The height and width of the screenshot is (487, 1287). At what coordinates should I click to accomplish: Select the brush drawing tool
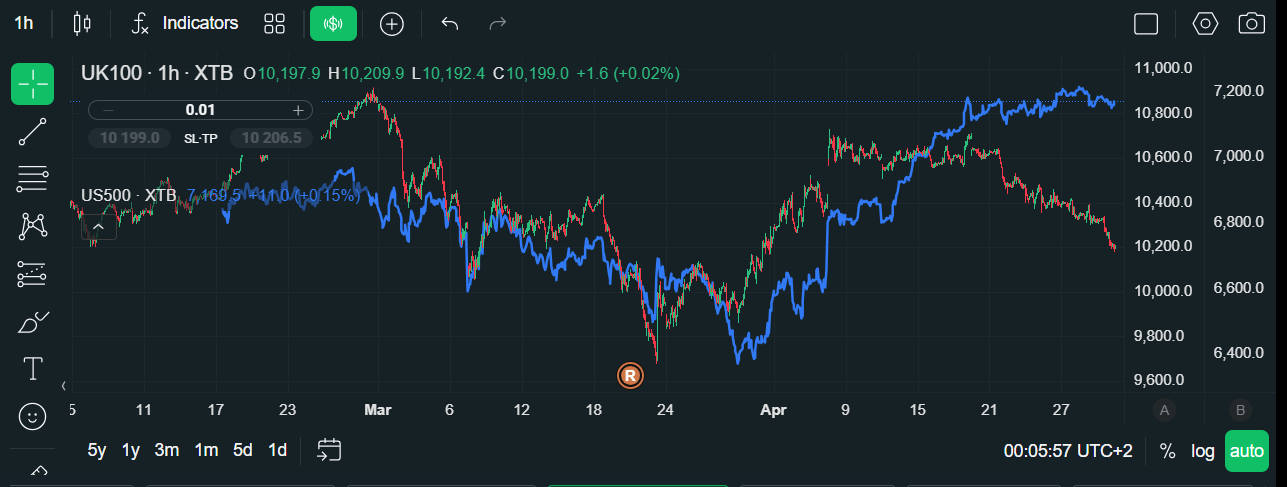32,321
